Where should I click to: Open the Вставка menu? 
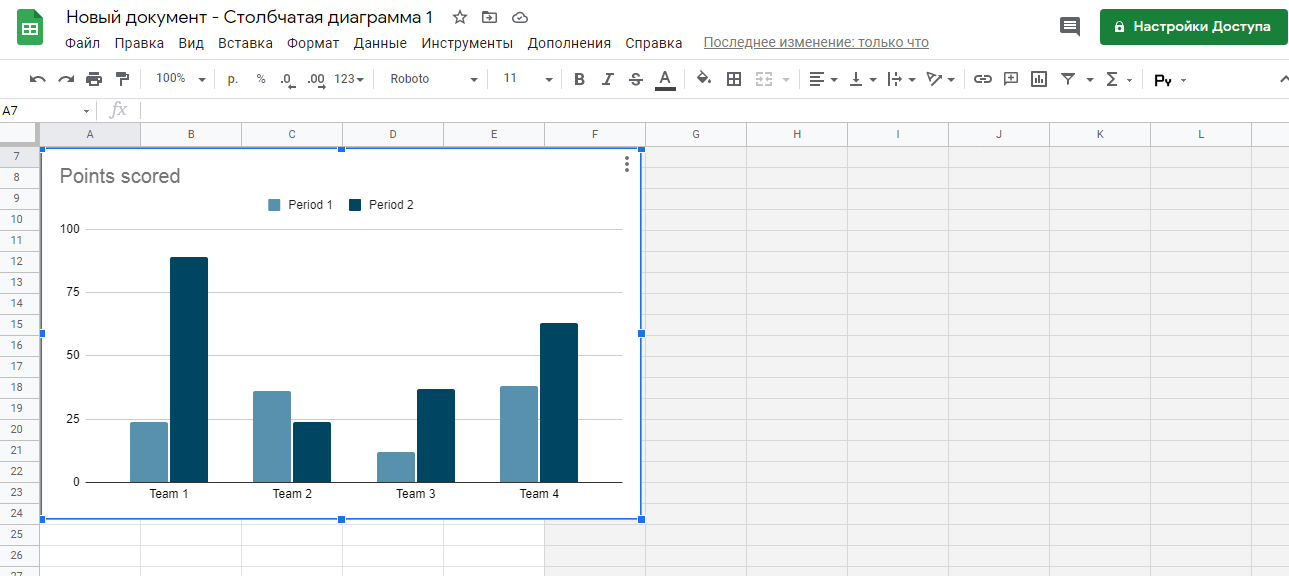(245, 43)
